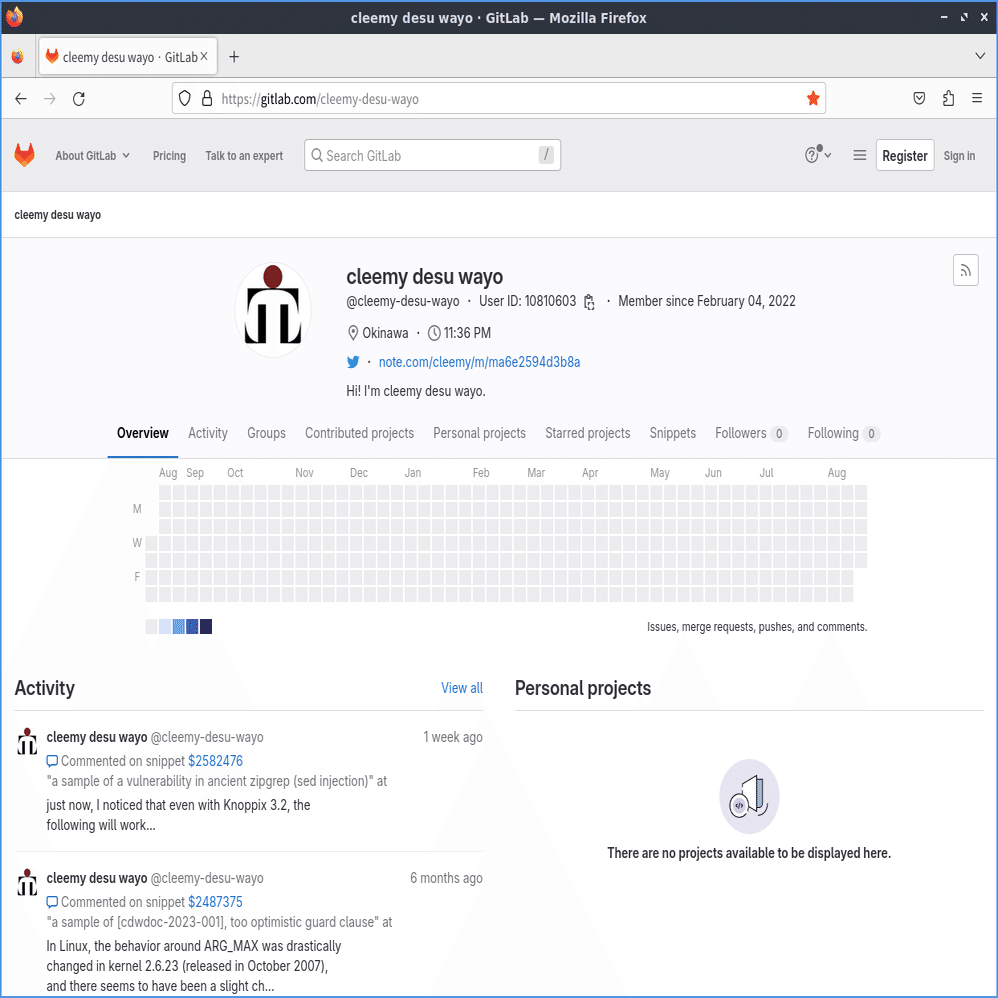Click the Register button
Viewport: 998px width, 998px height.
pos(904,155)
